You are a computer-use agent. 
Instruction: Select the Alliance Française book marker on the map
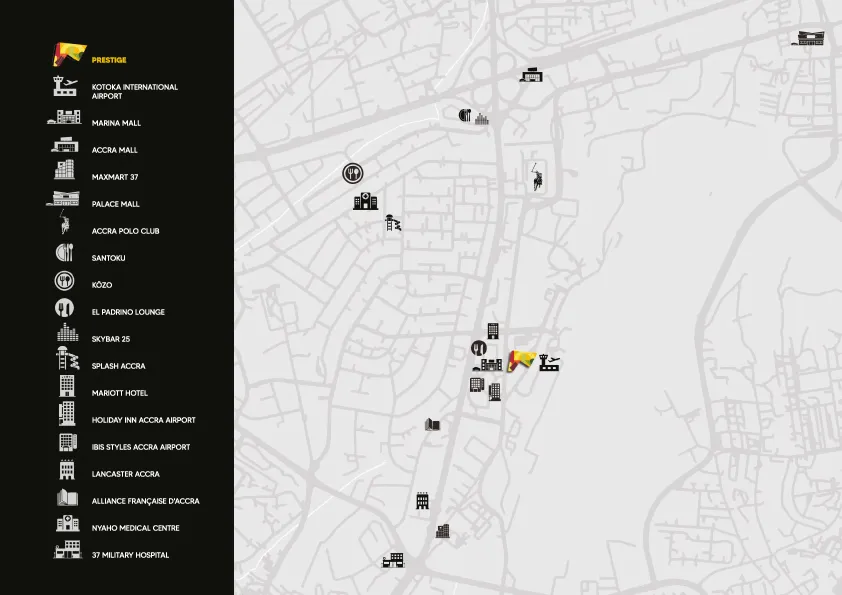(x=432, y=425)
